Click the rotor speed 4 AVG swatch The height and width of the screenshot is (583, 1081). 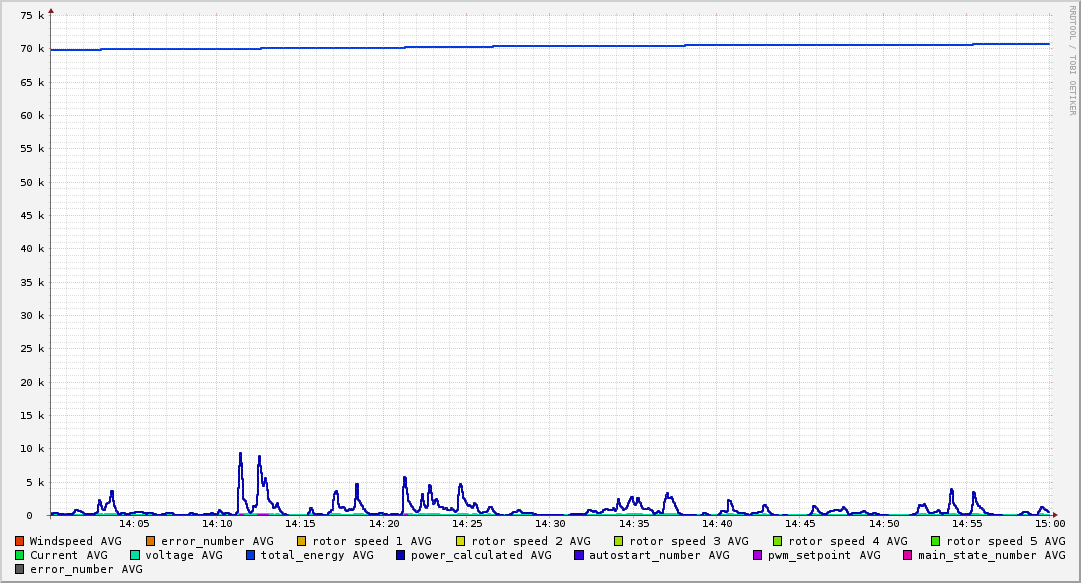pyautogui.click(x=777, y=541)
